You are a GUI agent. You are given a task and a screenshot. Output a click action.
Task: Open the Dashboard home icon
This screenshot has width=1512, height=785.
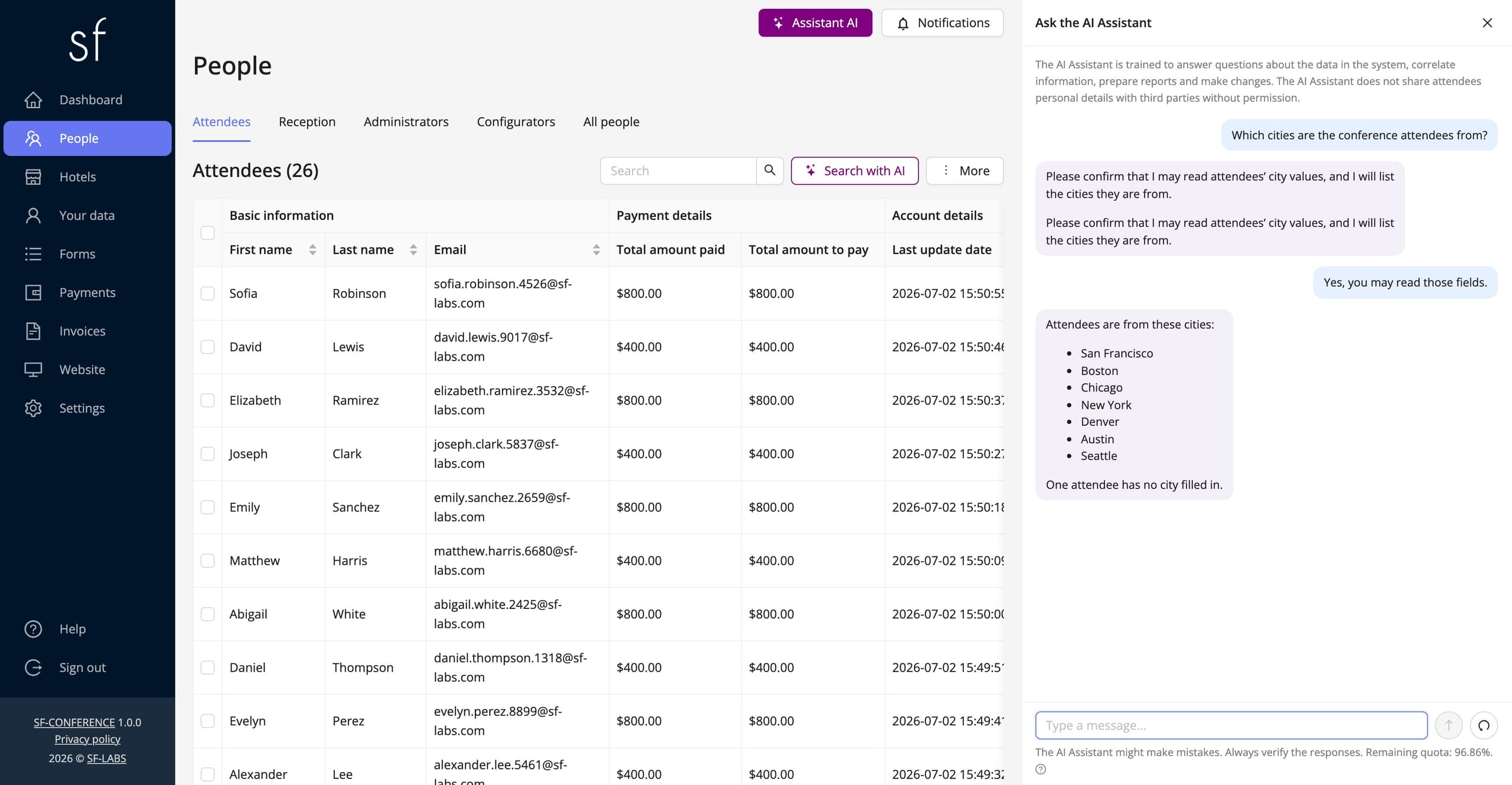click(33, 100)
